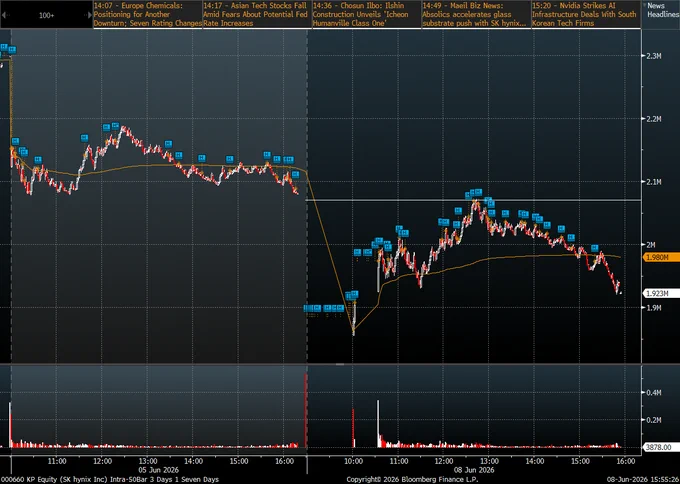Screen dimensions: 680x484
Task: Open the 15:20 Nvidia Strikes AI Infrastructure headline
Action: [x=586, y=14]
